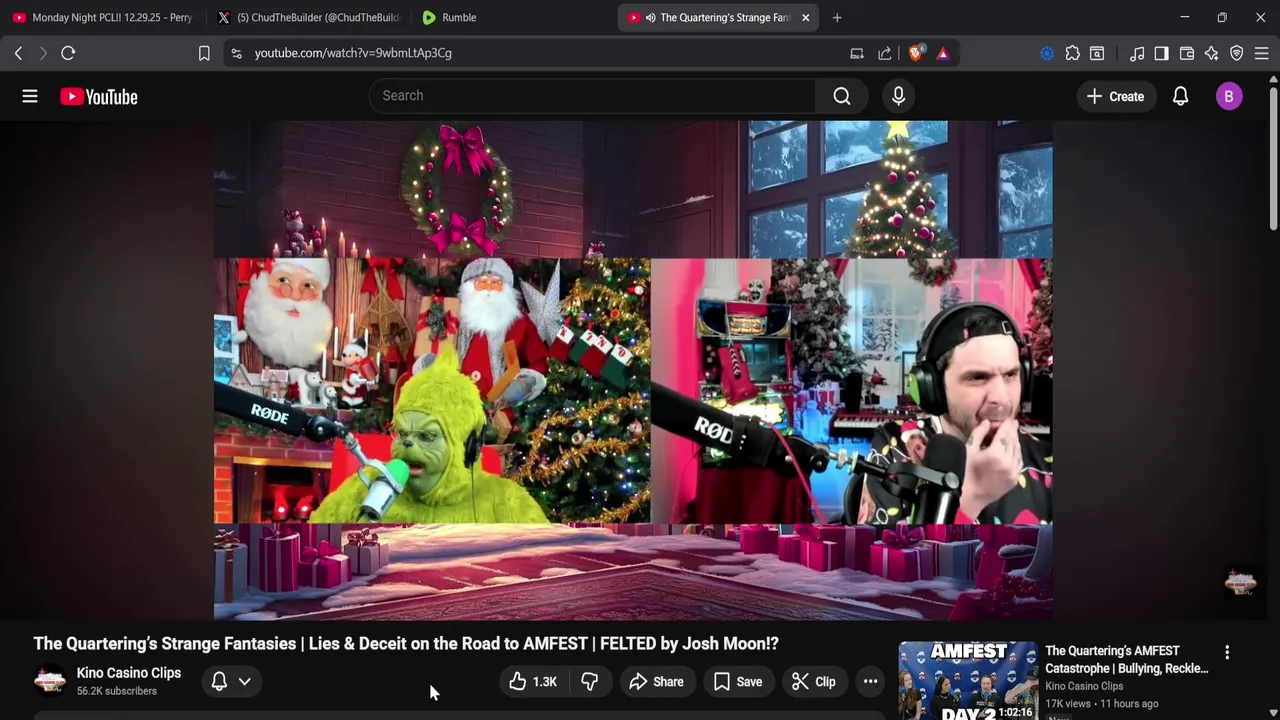Click the Create button

click(x=1115, y=96)
